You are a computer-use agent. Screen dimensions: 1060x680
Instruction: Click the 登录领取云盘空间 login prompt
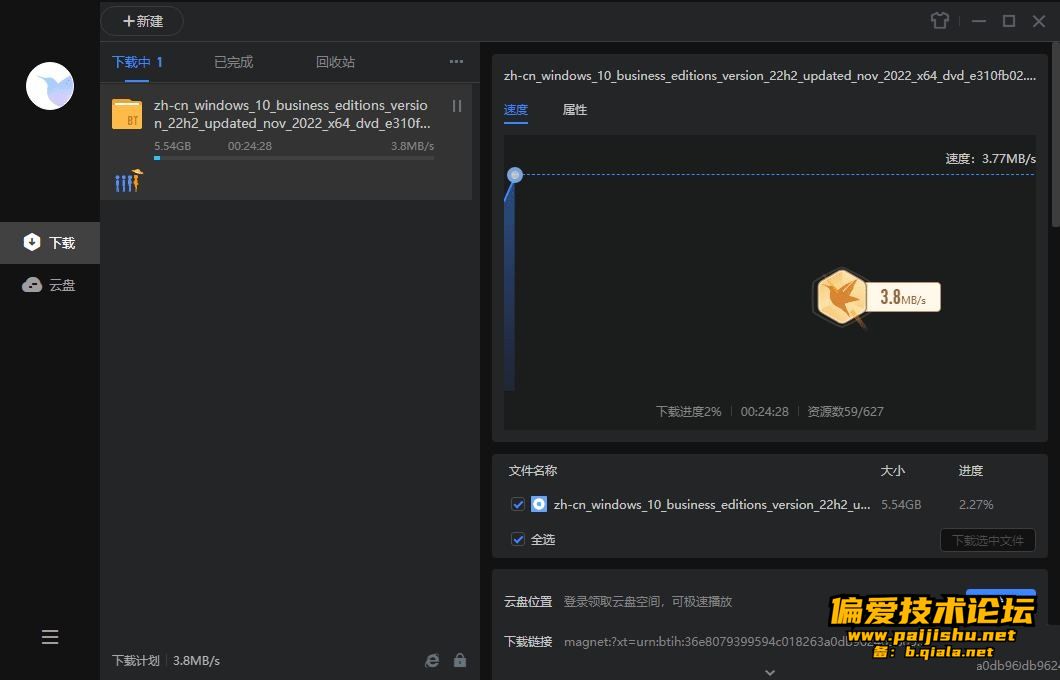(648, 602)
